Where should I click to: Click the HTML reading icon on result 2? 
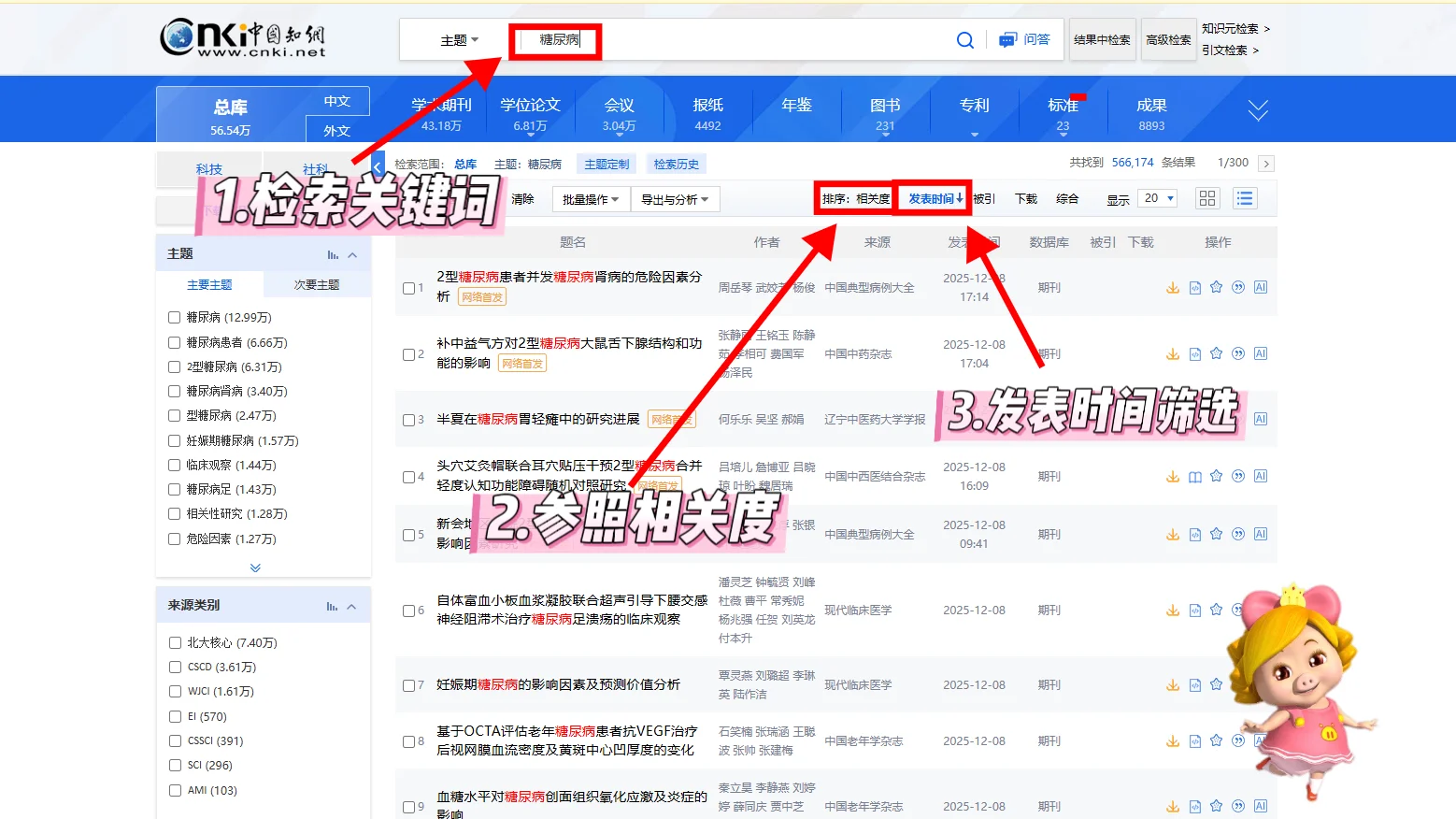coord(1195,353)
